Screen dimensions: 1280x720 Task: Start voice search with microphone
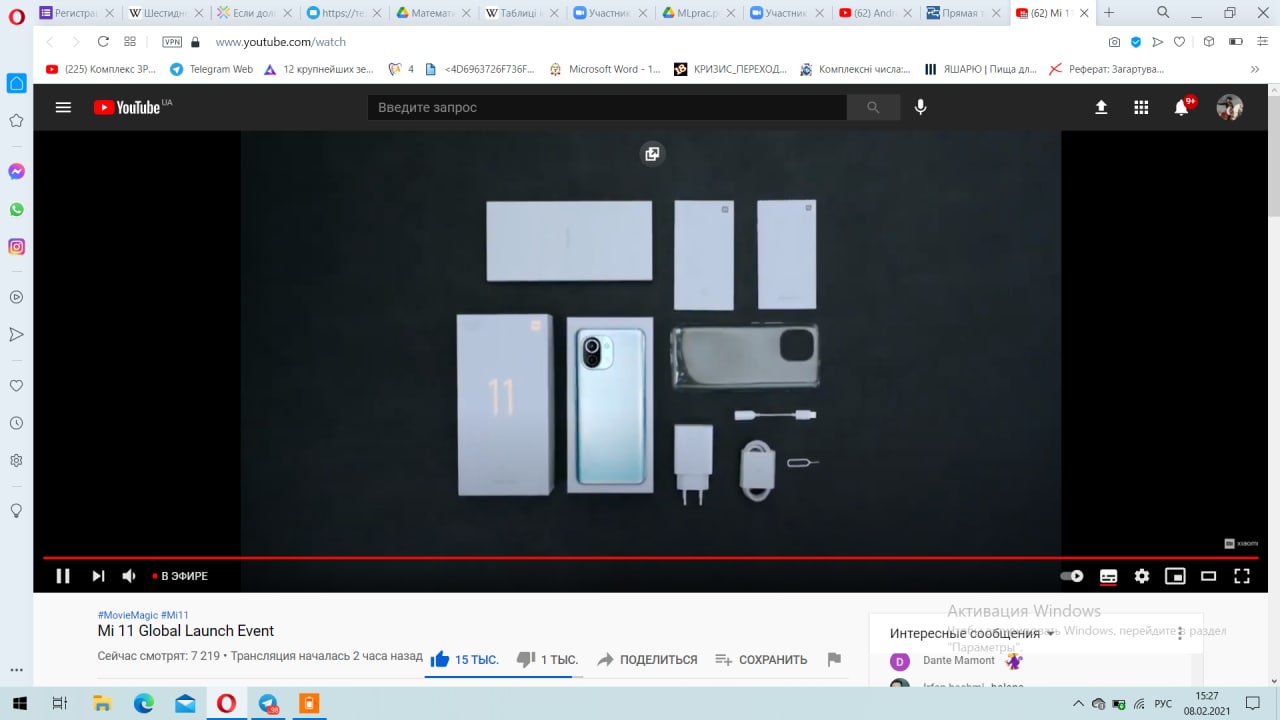tap(921, 107)
